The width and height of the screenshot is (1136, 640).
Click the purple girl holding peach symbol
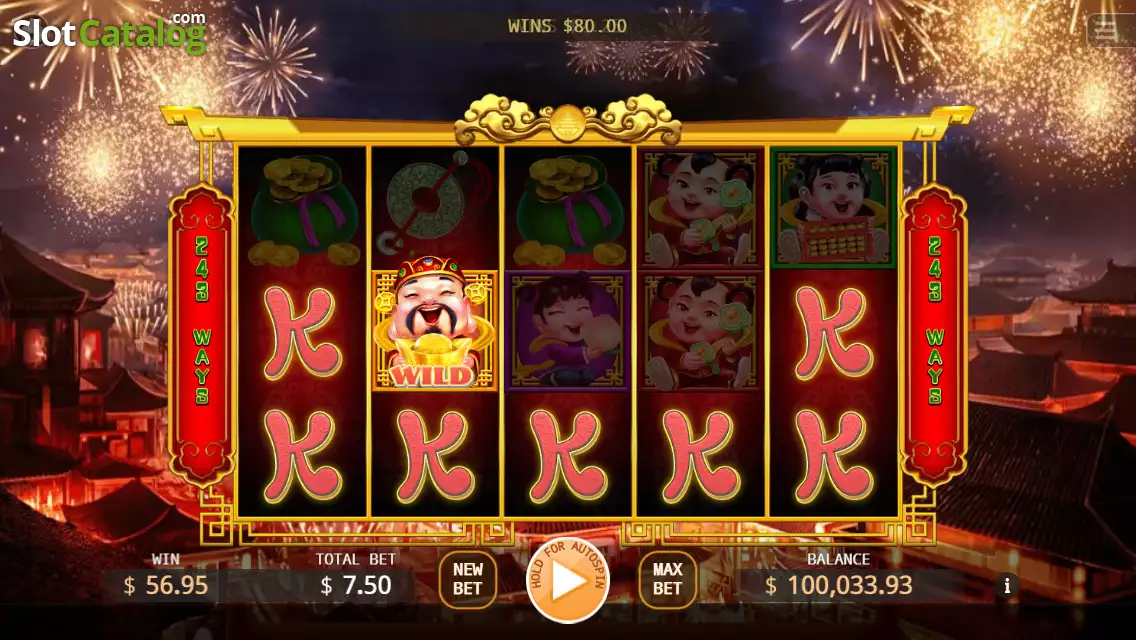click(568, 331)
